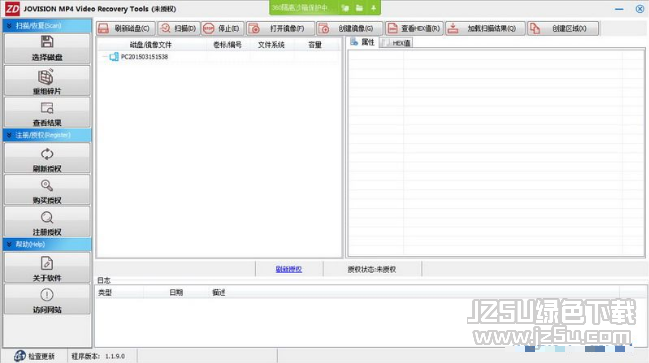
Task: Open 查看结果 in the sidebar
Action: 47,113
